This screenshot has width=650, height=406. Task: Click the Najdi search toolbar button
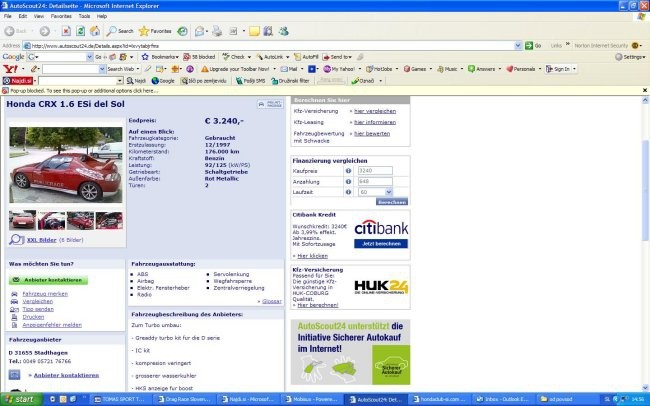[x=136, y=81]
